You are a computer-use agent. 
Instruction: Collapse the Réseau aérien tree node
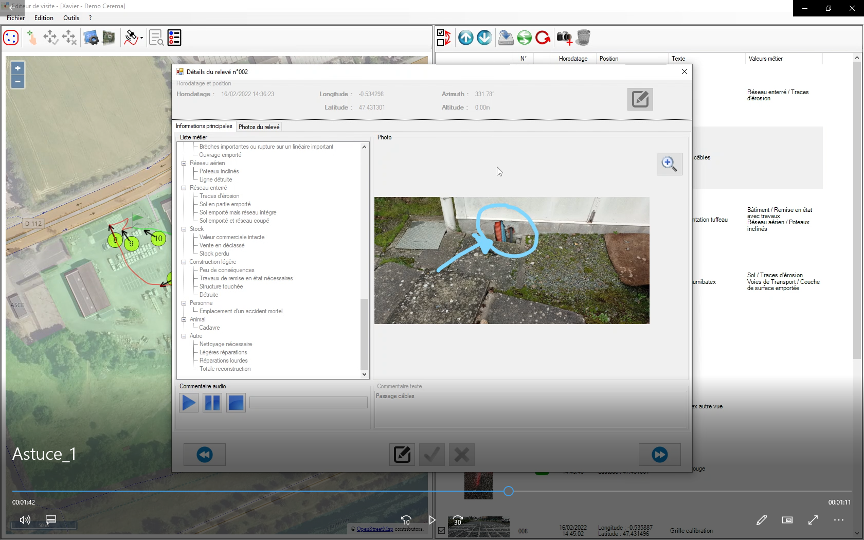coord(184,162)
